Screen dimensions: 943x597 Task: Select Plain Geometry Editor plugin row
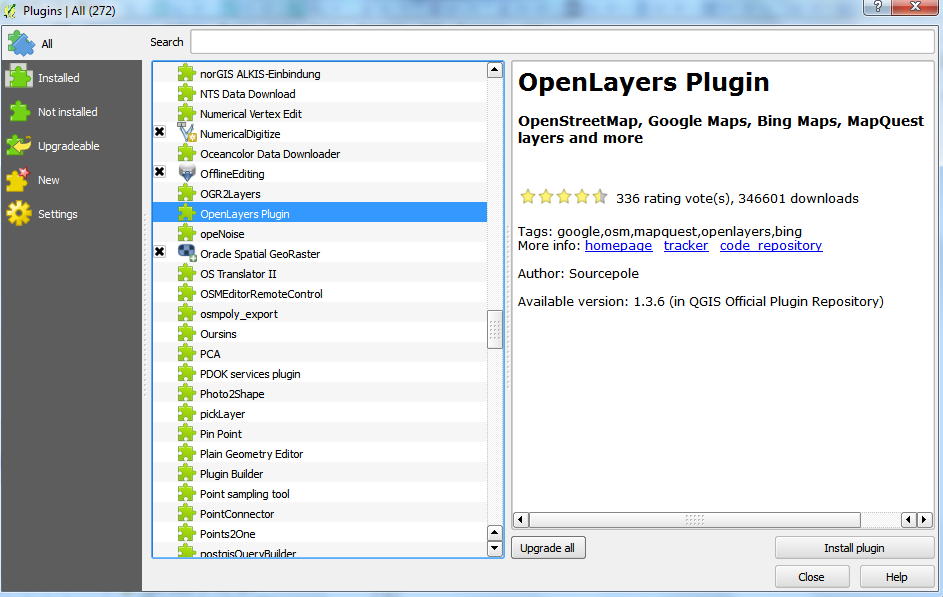tap(320, 453)
